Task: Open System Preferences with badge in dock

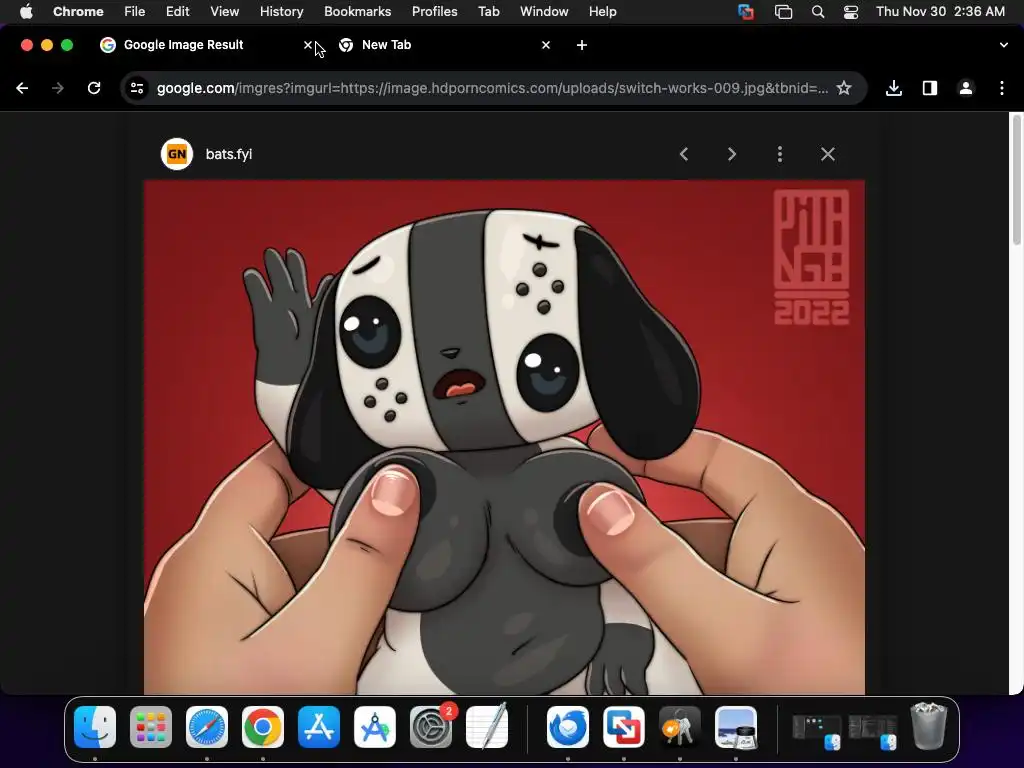Action: [x=431, y=727]
